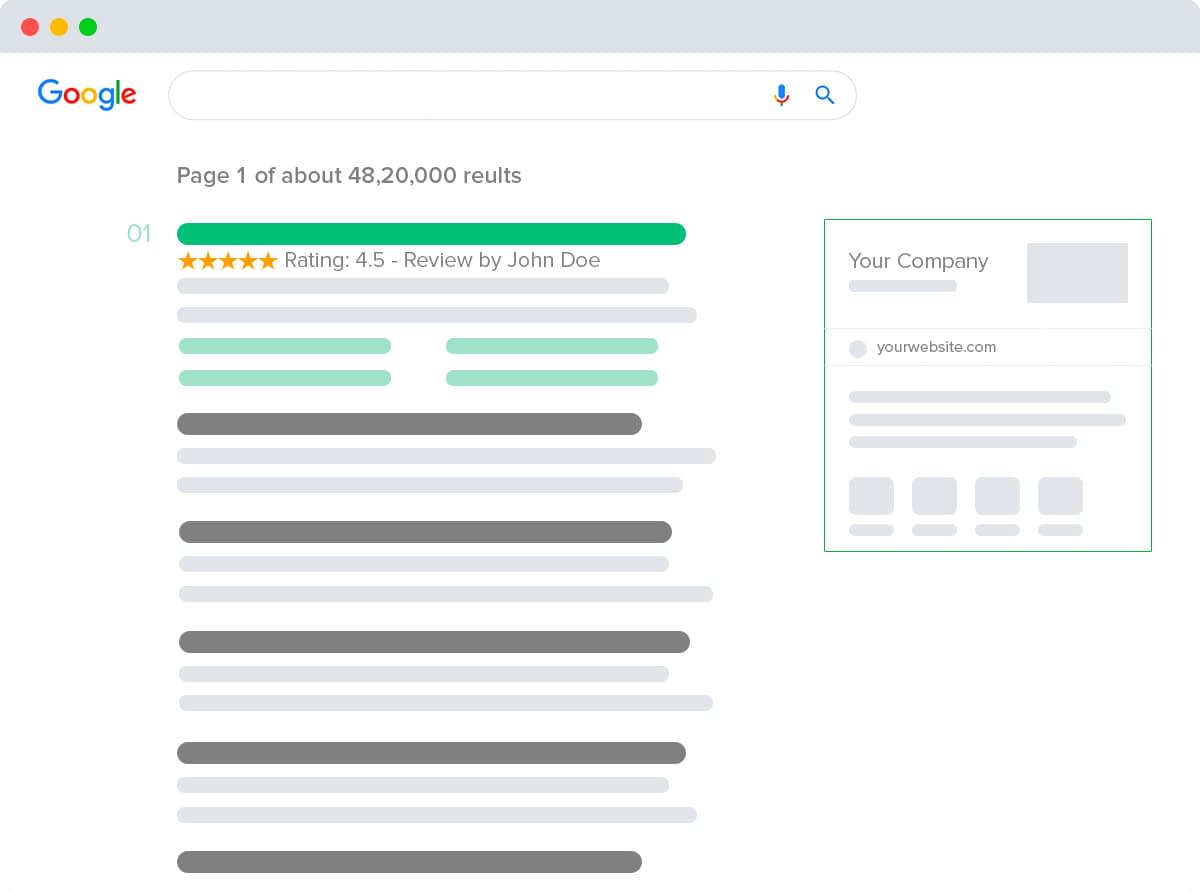Viewport: 1200px width, 893px height.
Task: Click the first square tile in company panel
Action: pyautogui.click(x=871, y=496)
